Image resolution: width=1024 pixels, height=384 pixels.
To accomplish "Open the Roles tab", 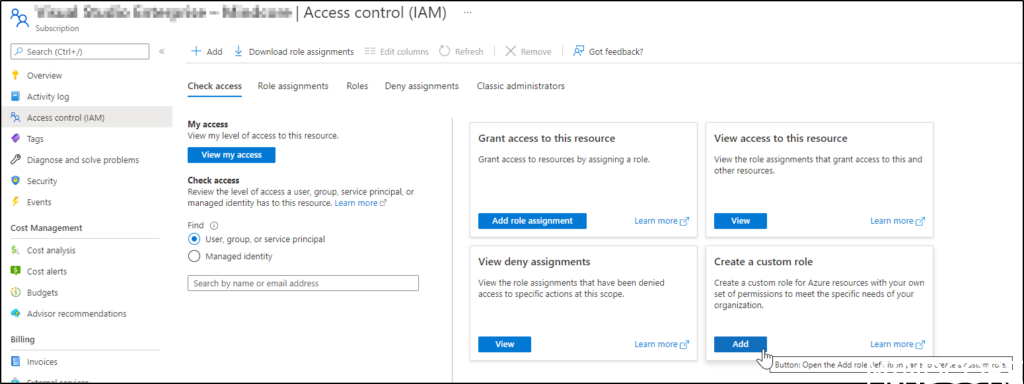I will [x=357, y=86].
